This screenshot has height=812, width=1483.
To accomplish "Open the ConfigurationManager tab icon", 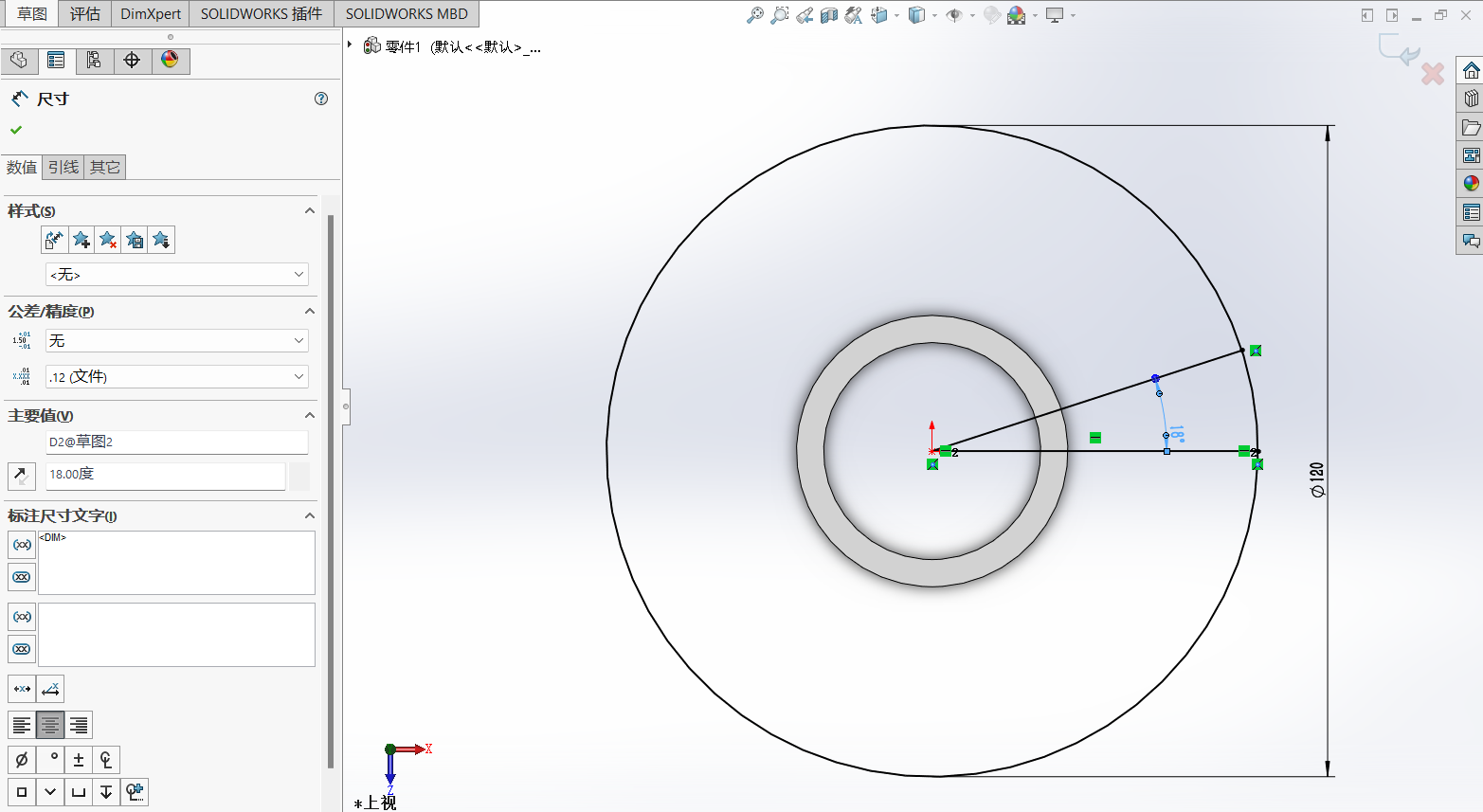I will (x=94, y=61).
